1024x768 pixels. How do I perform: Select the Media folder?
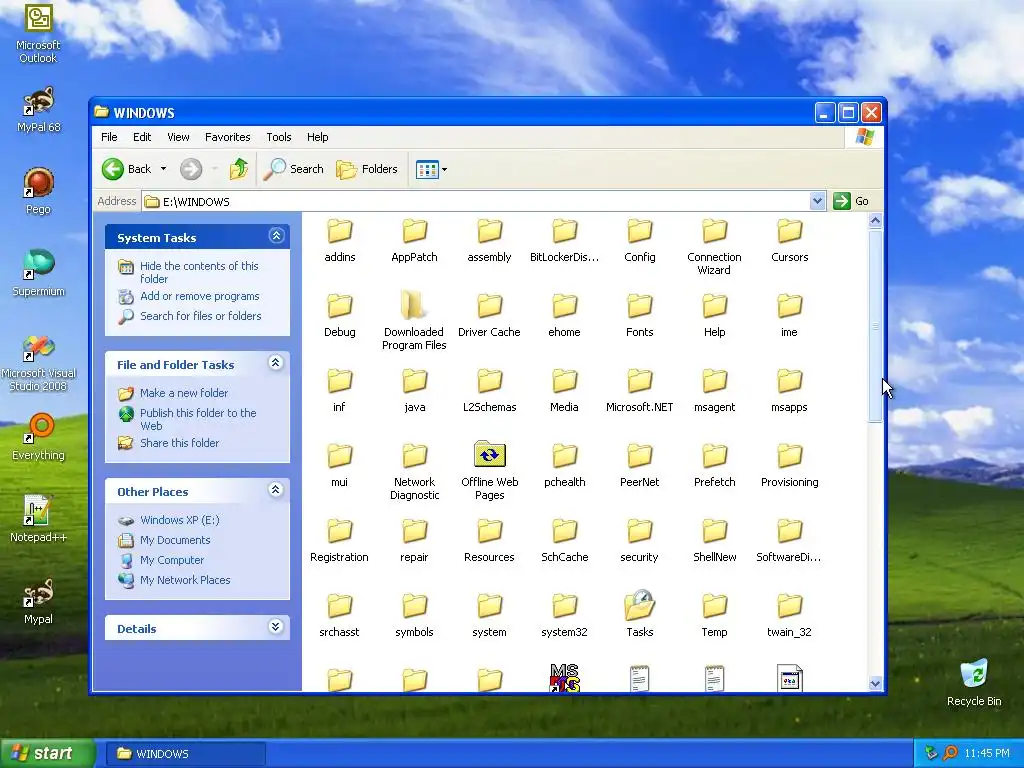coord(564,389)
